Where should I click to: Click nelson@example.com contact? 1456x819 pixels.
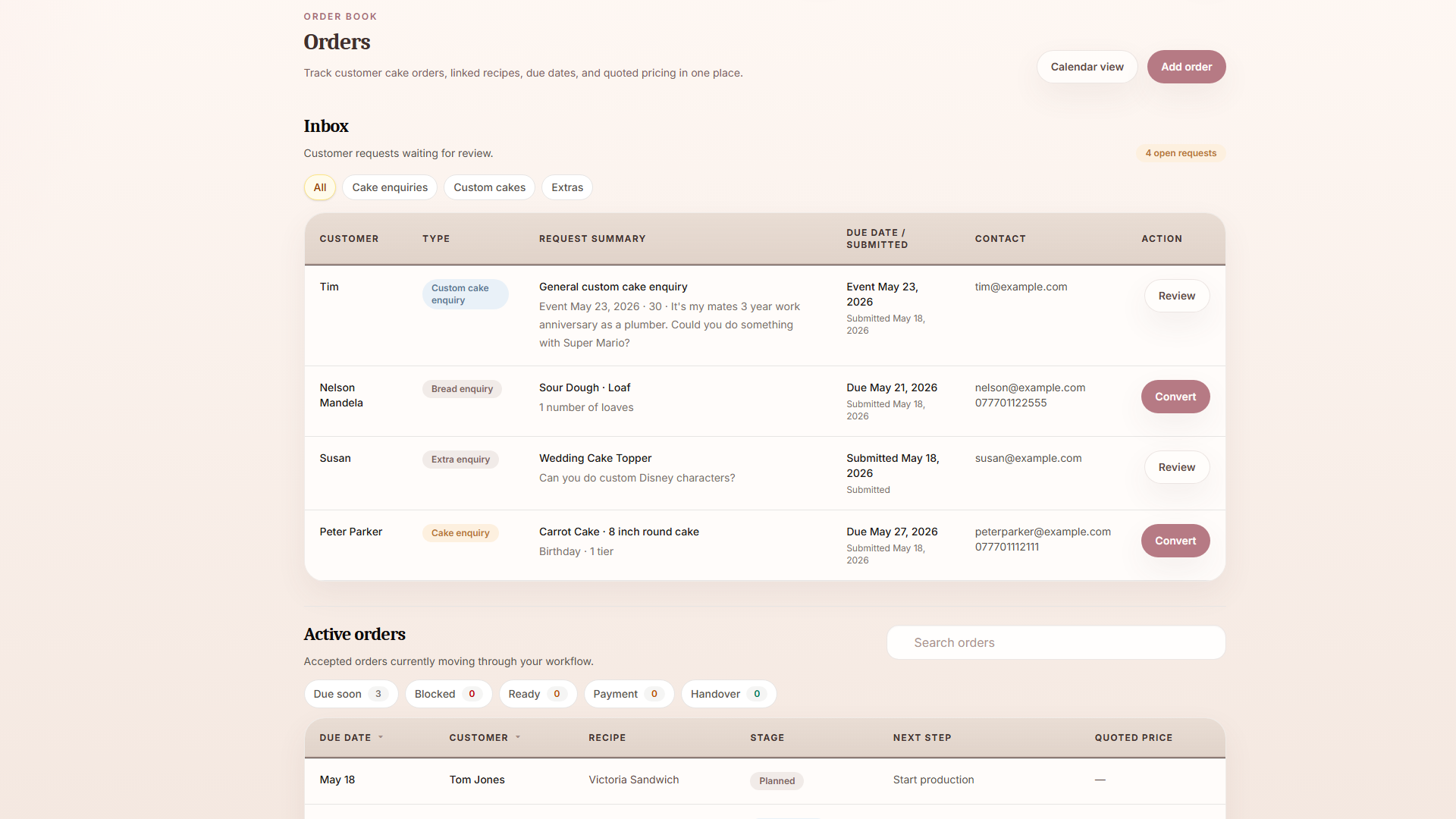(1030, 388)
